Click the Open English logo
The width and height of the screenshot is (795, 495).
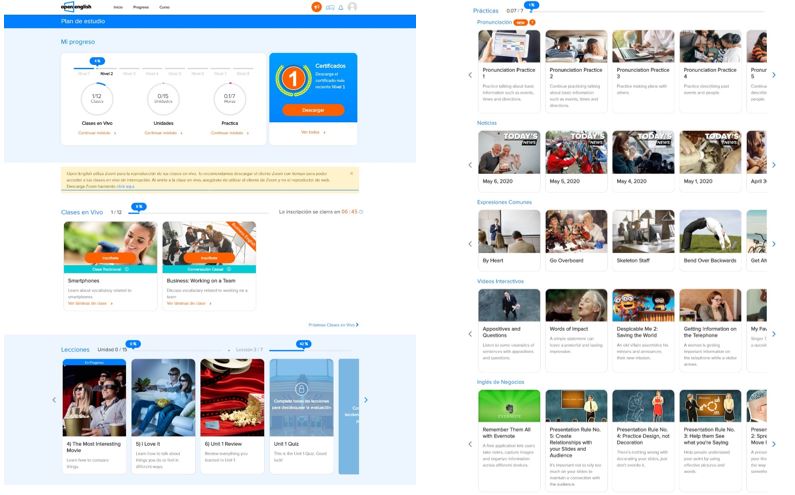[76, 7]
